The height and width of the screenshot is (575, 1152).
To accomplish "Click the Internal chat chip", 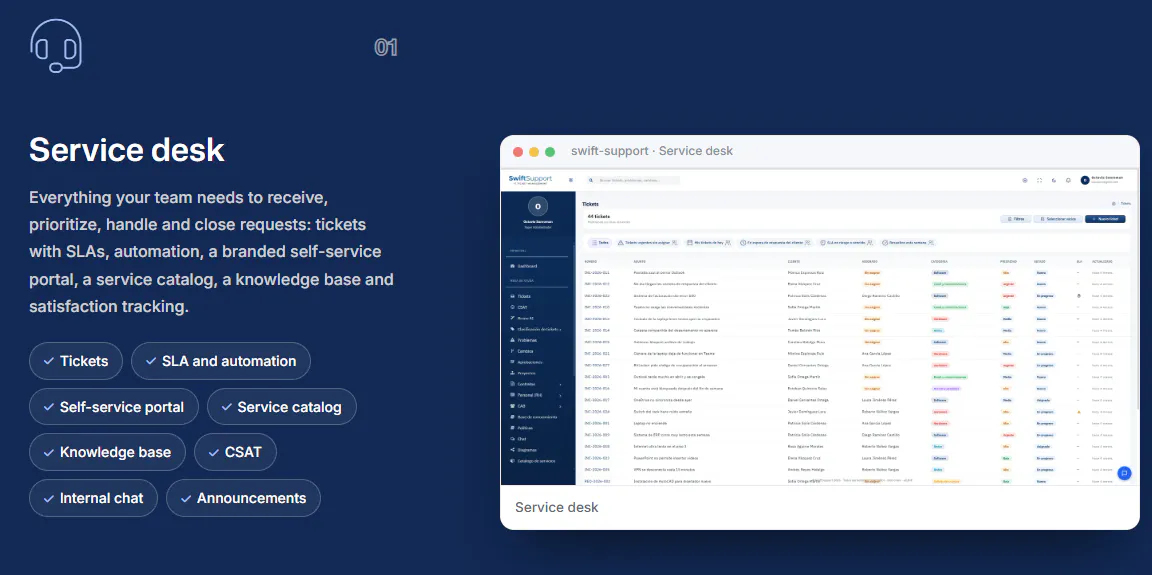I will click(93, 498).
